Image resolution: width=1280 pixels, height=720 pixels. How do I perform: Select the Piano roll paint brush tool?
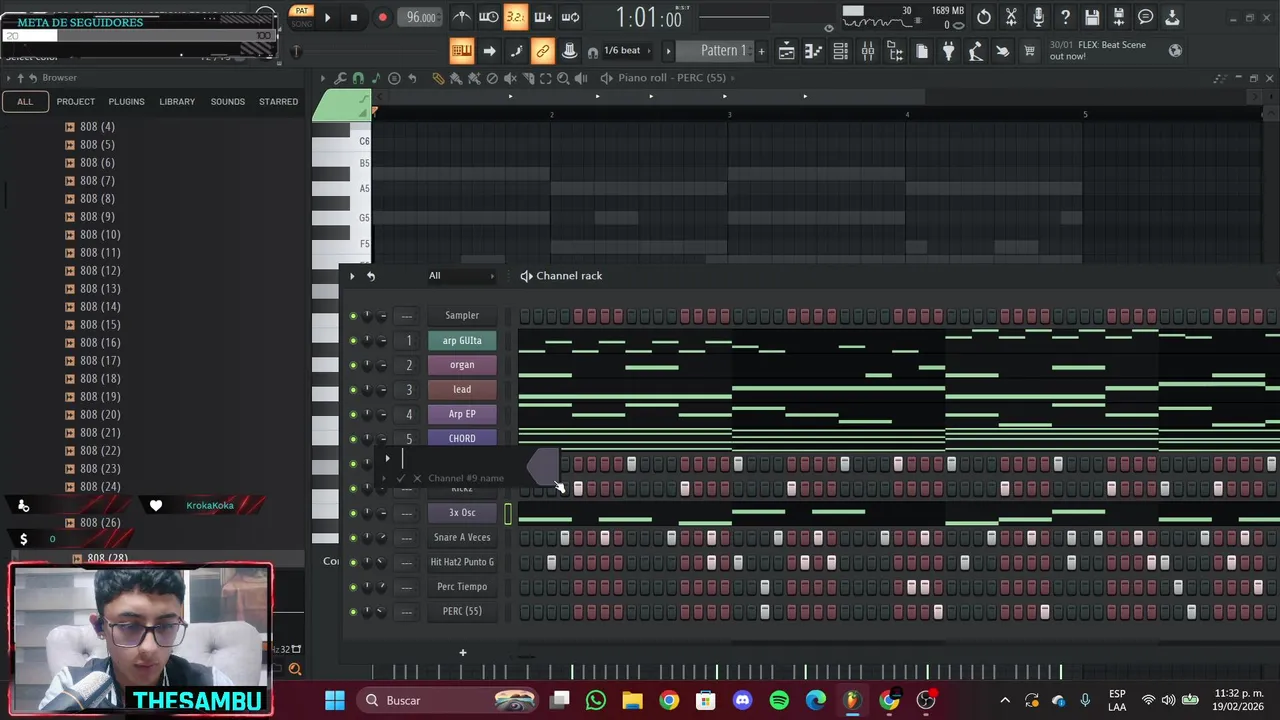coord(456,78)
